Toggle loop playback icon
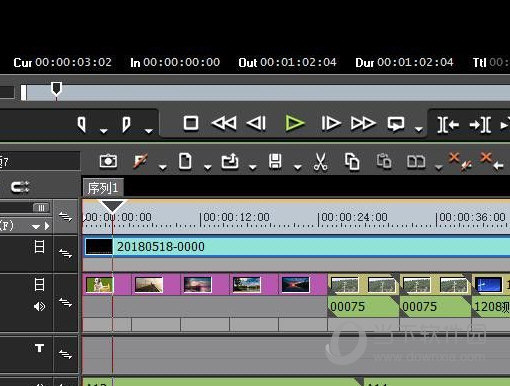This screenshot has width=510, height=386. click(x=396, y=123)
